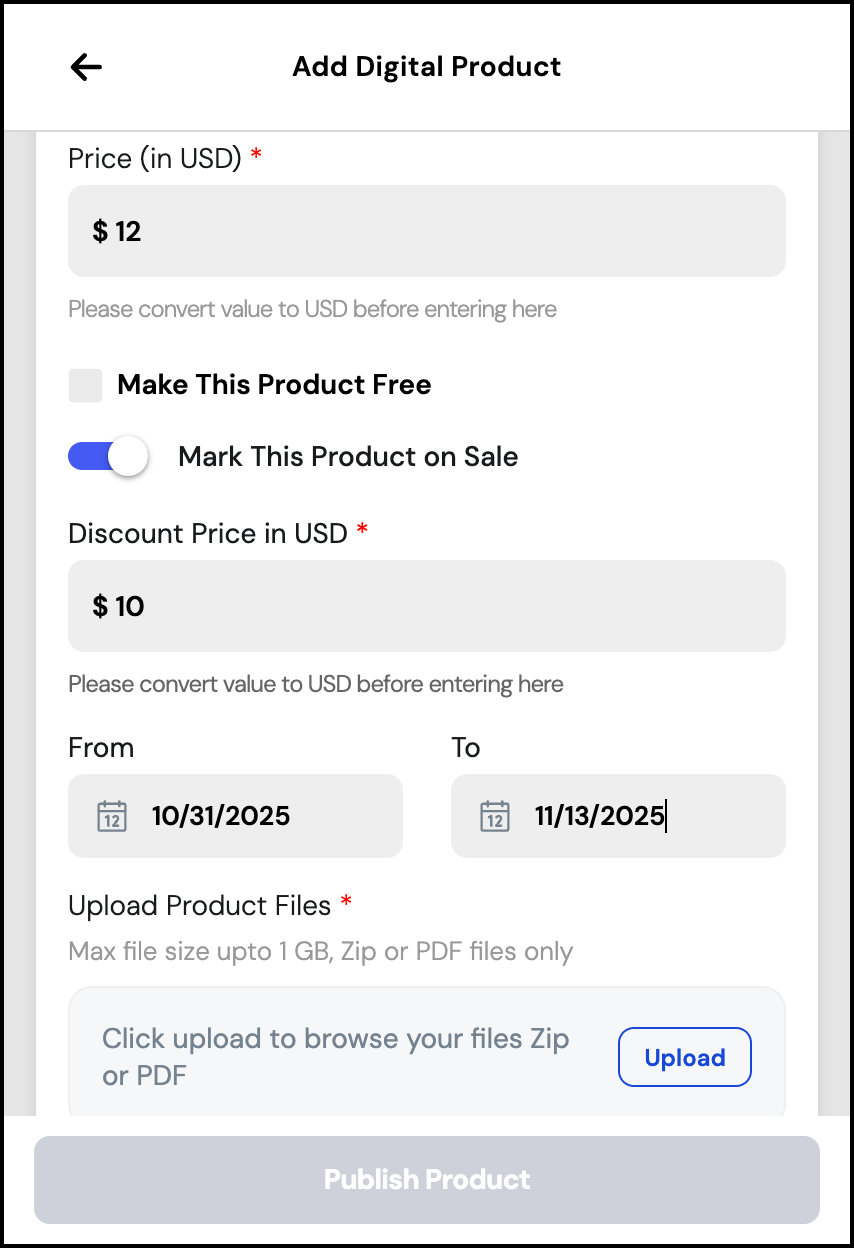Click the Discount Price in USD label
Screen dimensions: 854x1248
pos(208,533)
